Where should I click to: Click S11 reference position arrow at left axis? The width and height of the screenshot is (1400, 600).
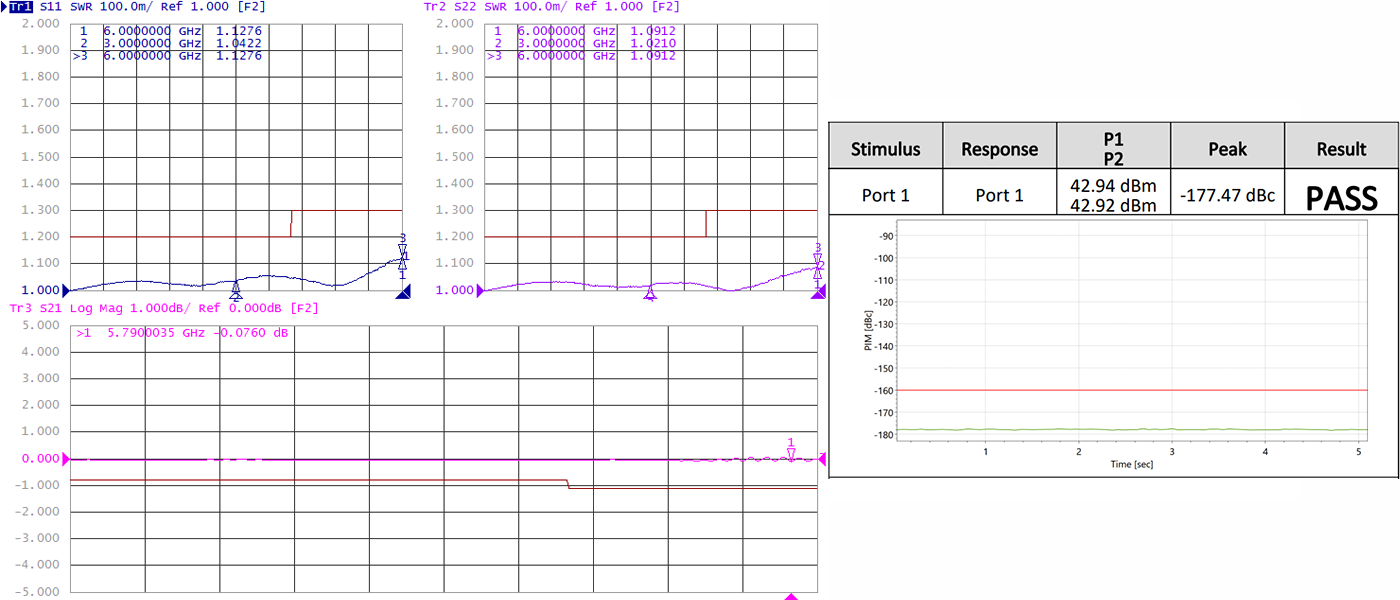click(68, 290)
